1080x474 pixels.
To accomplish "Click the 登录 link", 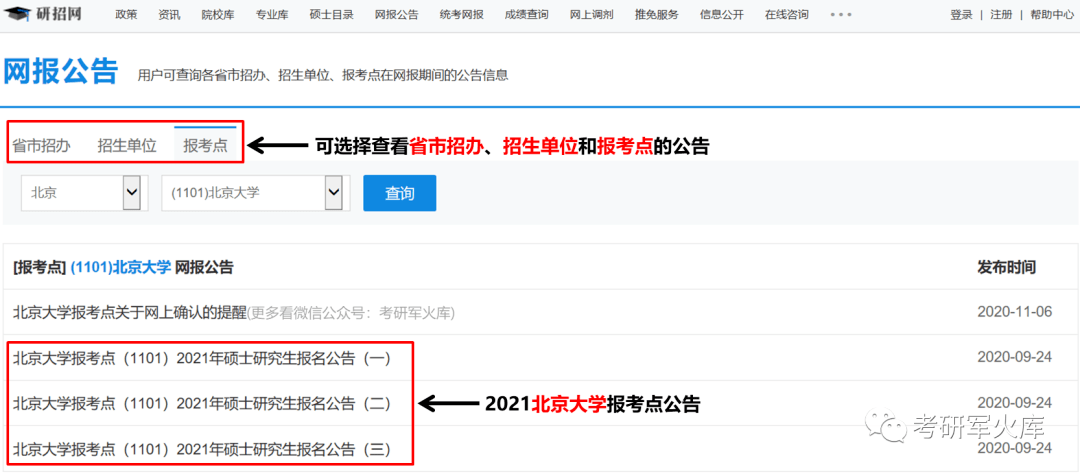I will [x=962, y=14].
